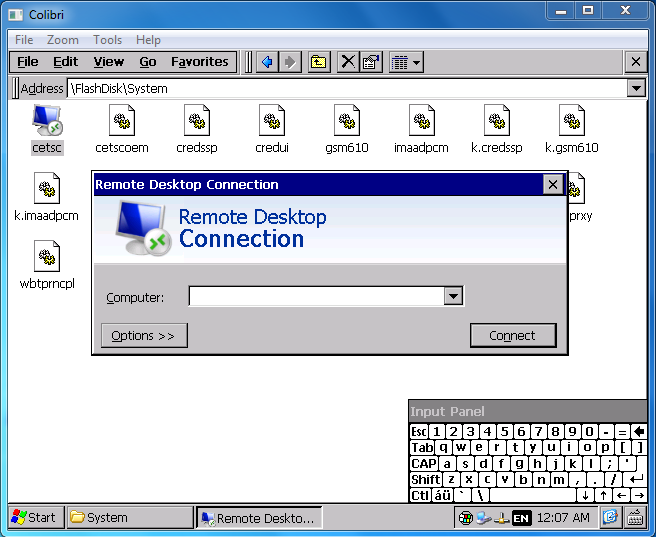Tap the backspace arrow key on keyboard
This screenshot has width=656, height=537.
(x=639, y=432)
